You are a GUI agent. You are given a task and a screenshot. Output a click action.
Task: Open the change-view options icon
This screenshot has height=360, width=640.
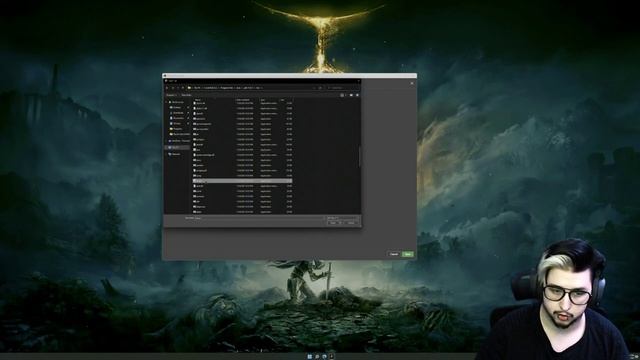(x=342, y=95)
